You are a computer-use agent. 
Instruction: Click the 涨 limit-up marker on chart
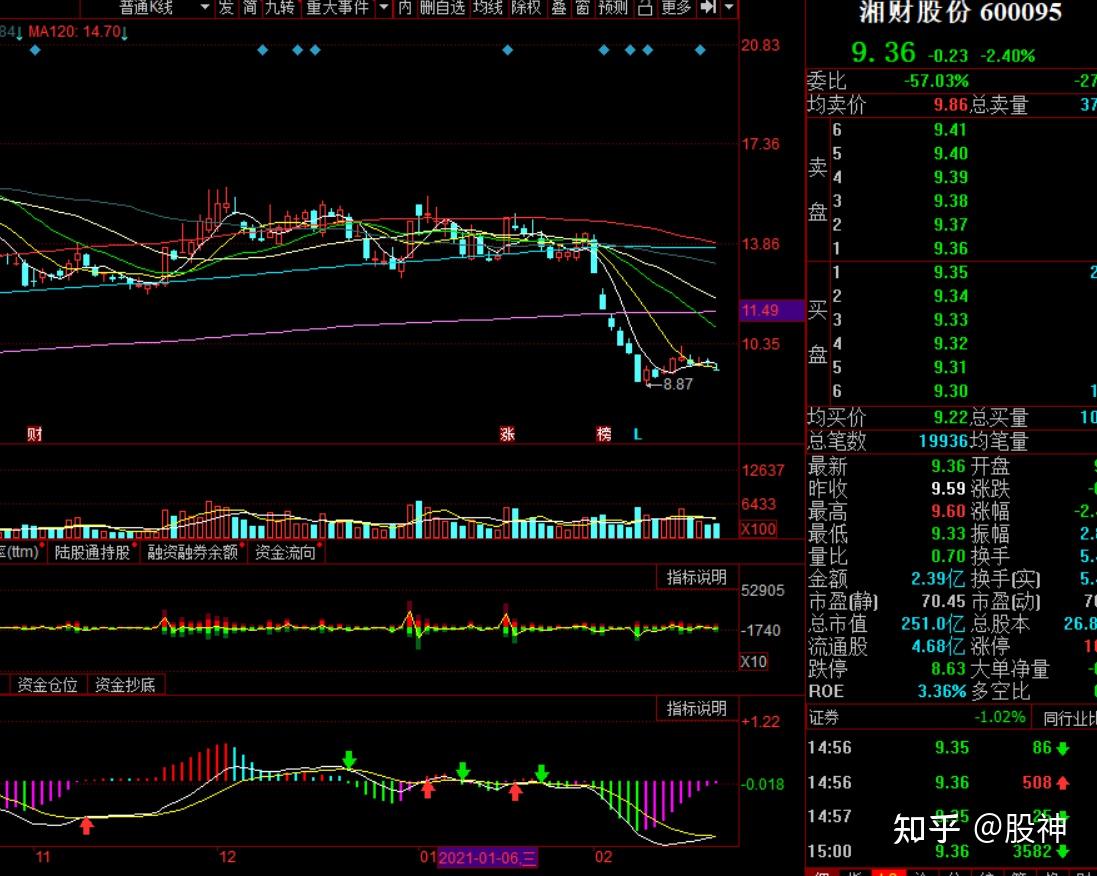(x=508, y=434)
